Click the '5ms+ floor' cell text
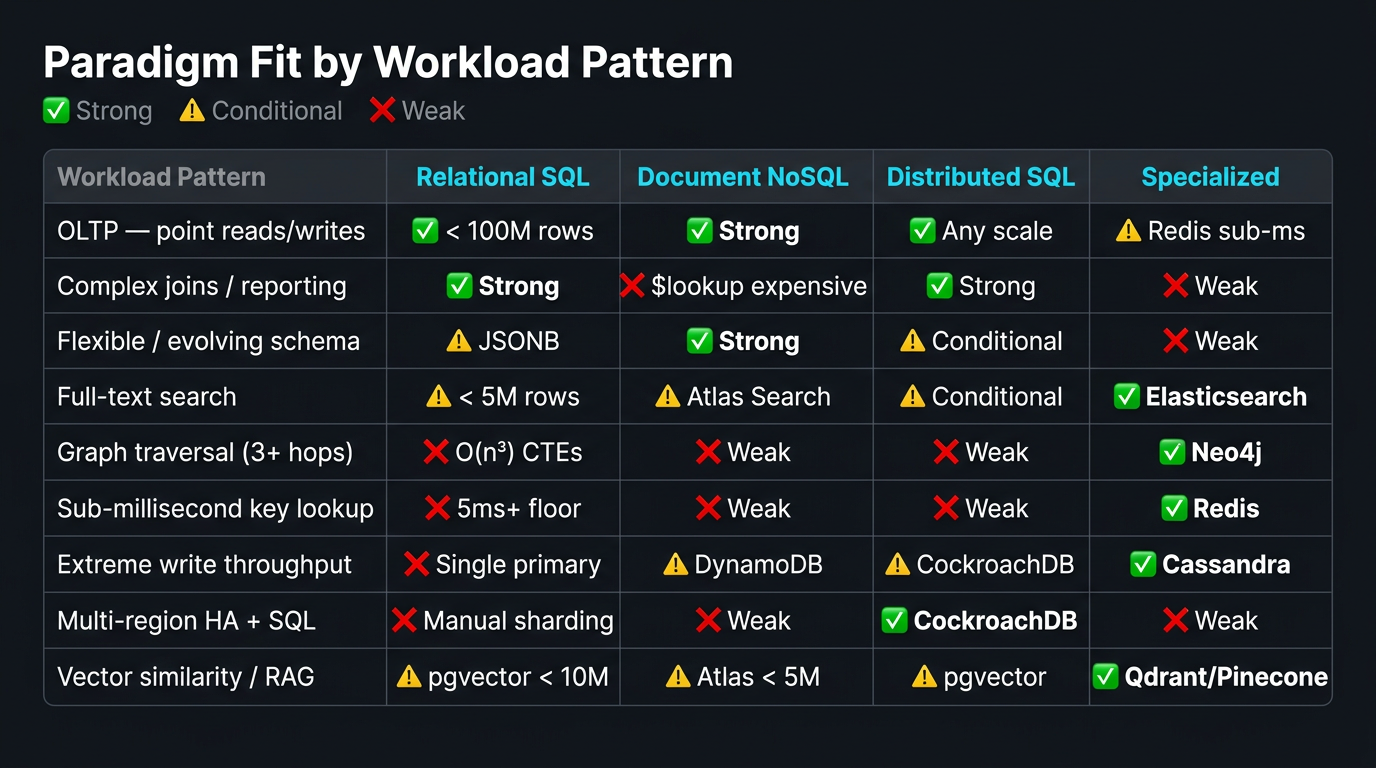The height and width of the screenshot is (768, 1376). point(518,508)
